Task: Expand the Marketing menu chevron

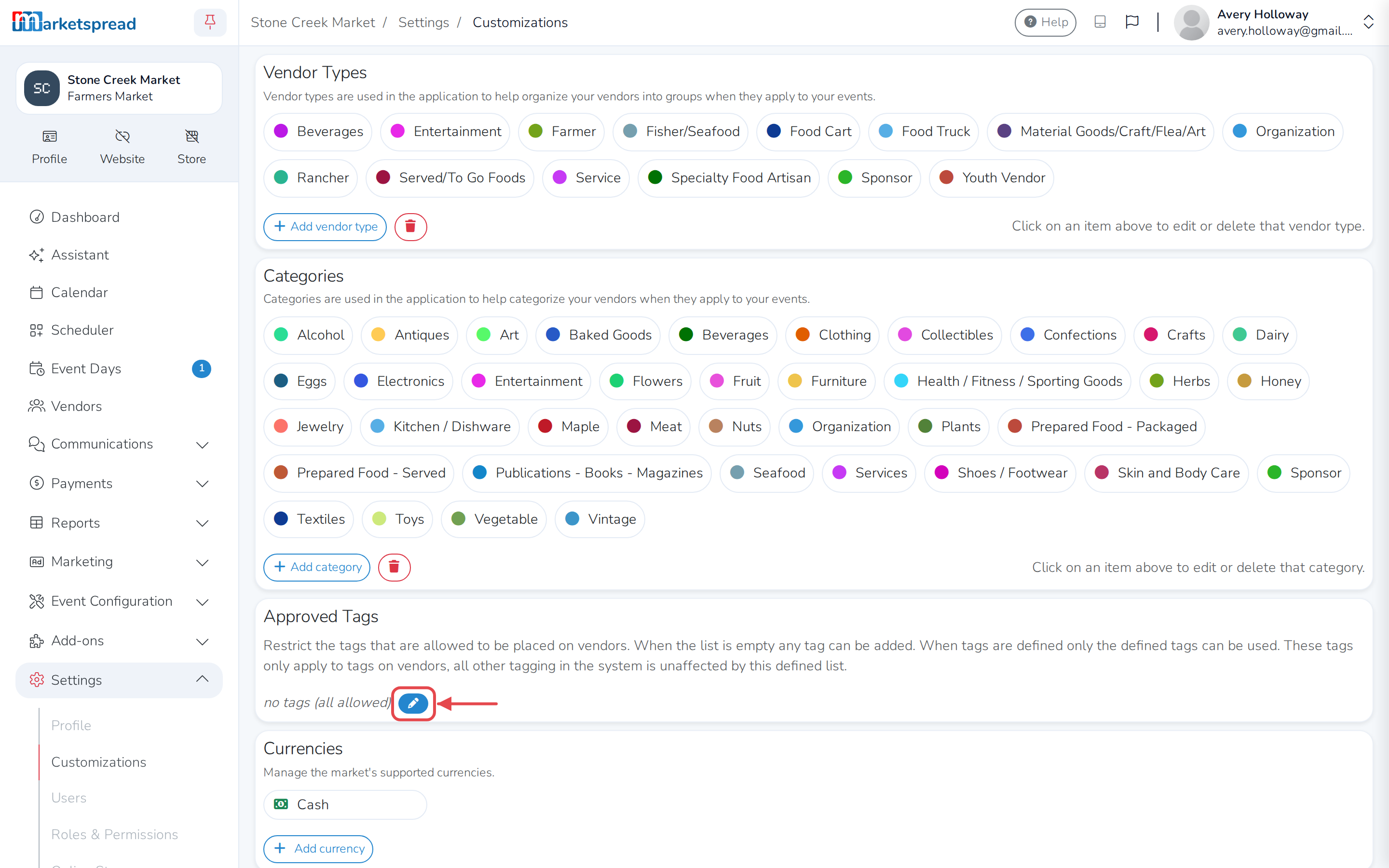Action: pos(202,562)
